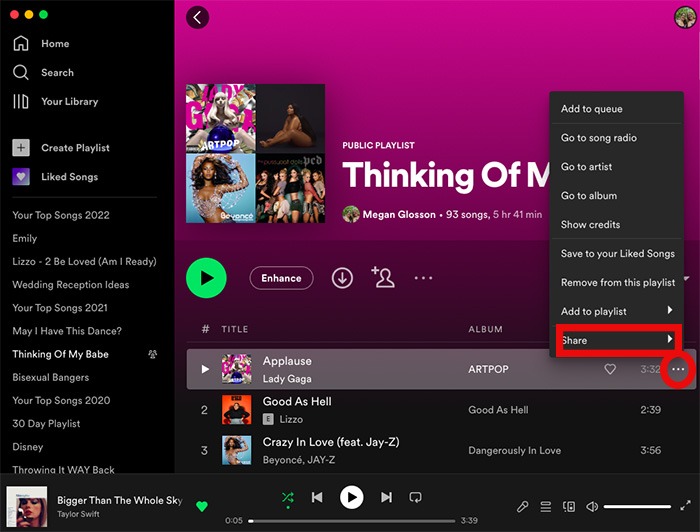Skip to the next track
The height and width of the screenshot is (532, 700).
tap(386, 497)
